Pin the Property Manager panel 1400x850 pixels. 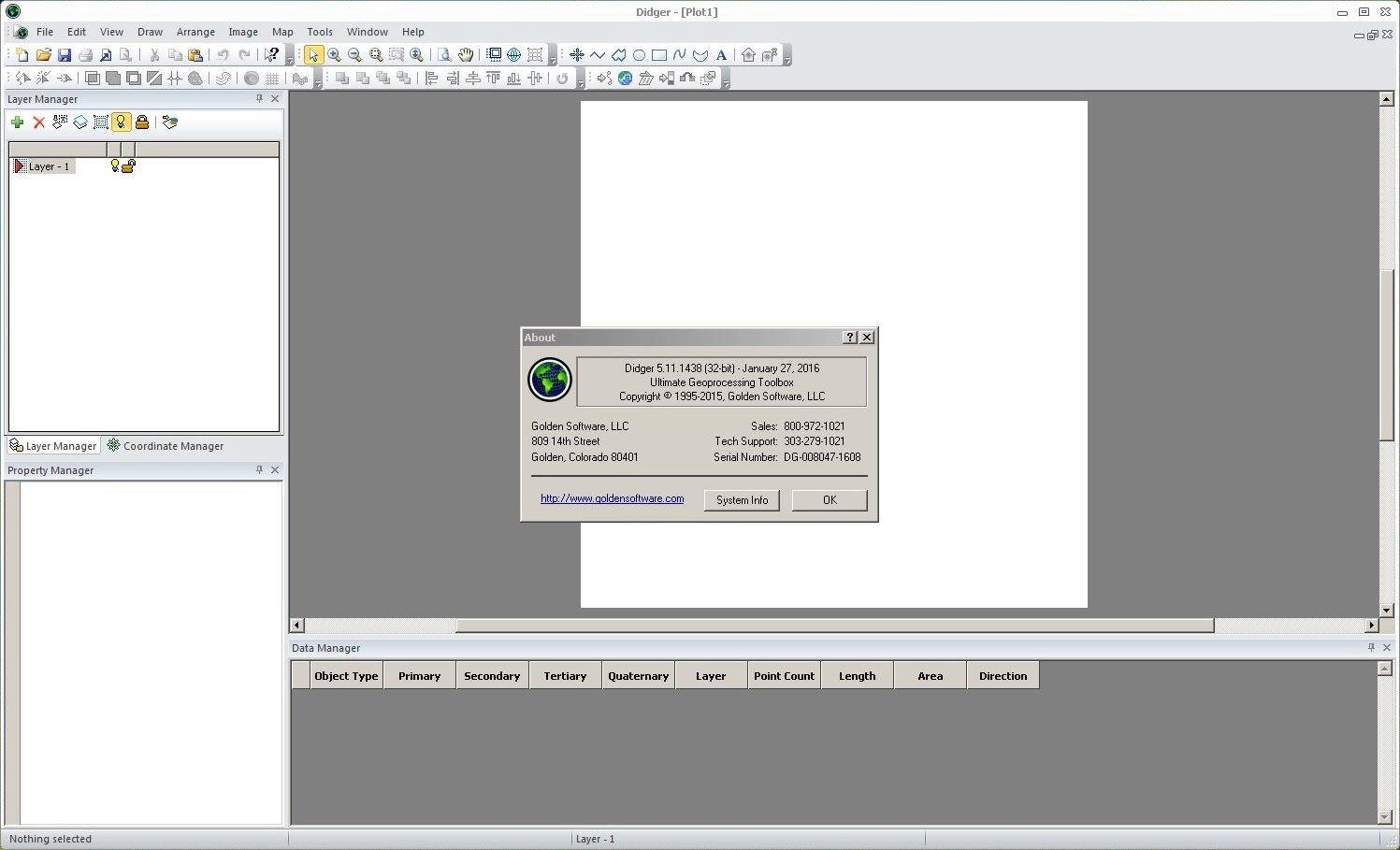click(259, 469)
